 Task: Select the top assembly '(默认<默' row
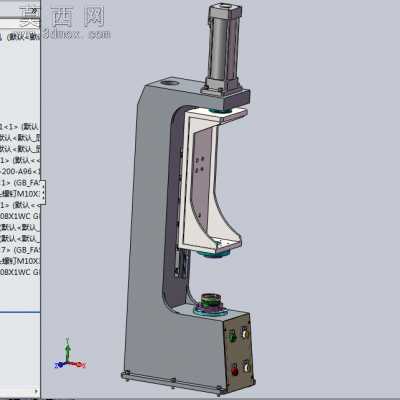20,37
